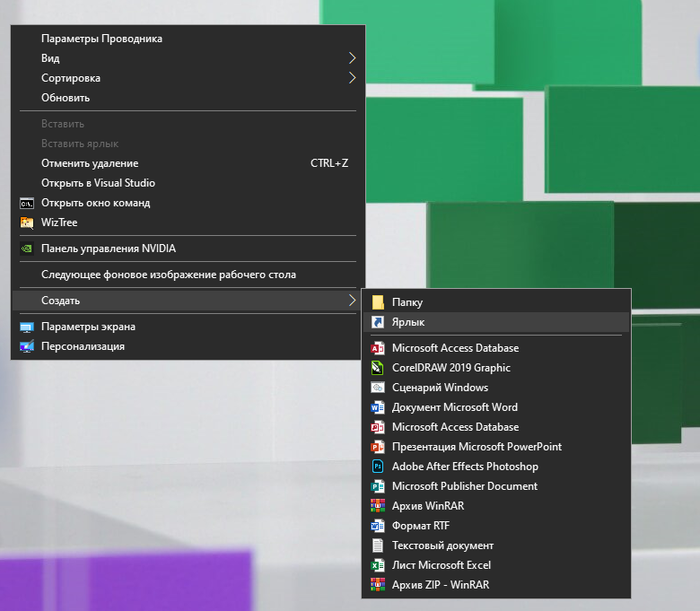Click the folder icon next to Папку
700x611 pixels.
click(378, 302)
